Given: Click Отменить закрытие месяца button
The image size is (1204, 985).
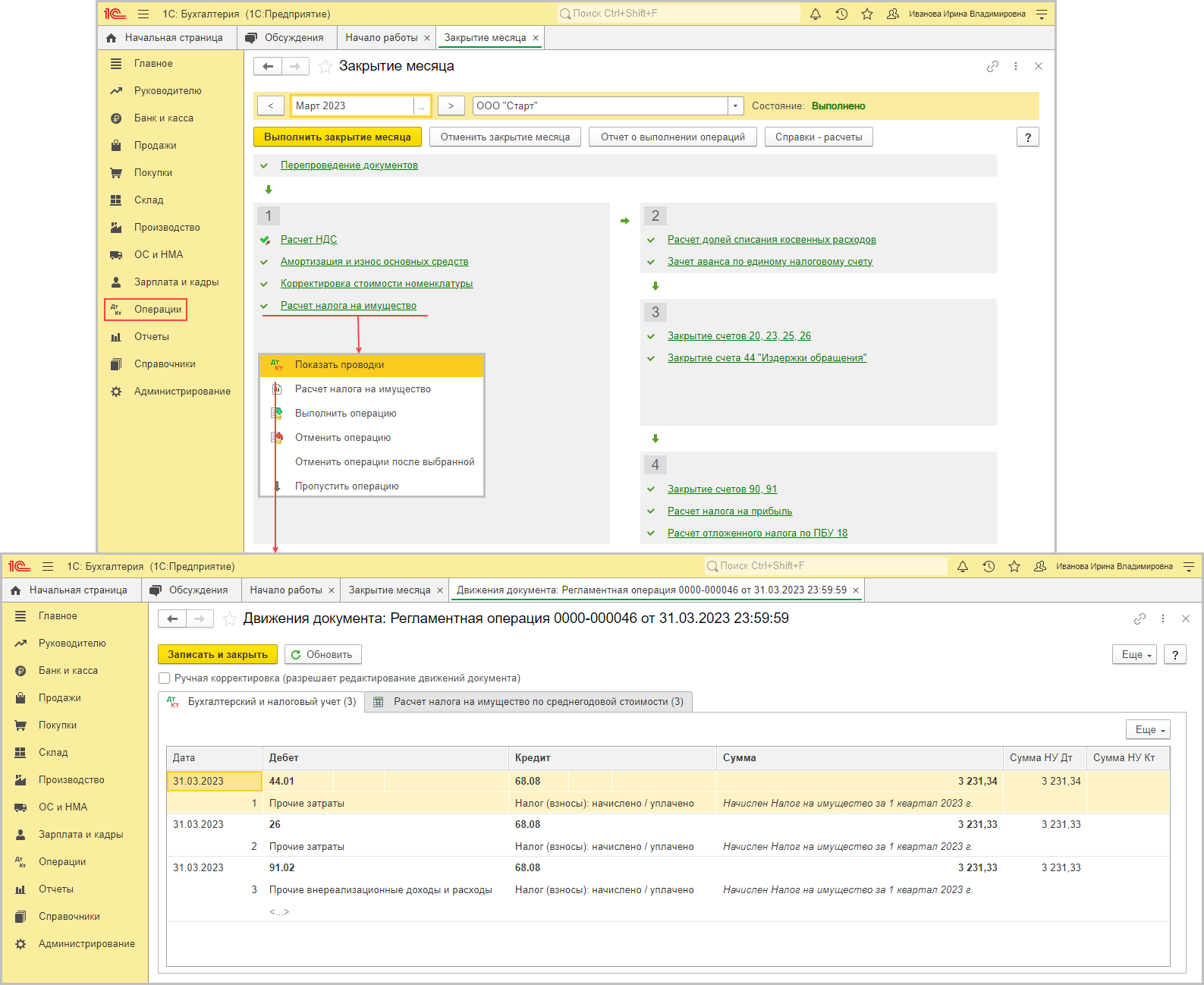Looking at the screenshot, I should pos(505,137).
